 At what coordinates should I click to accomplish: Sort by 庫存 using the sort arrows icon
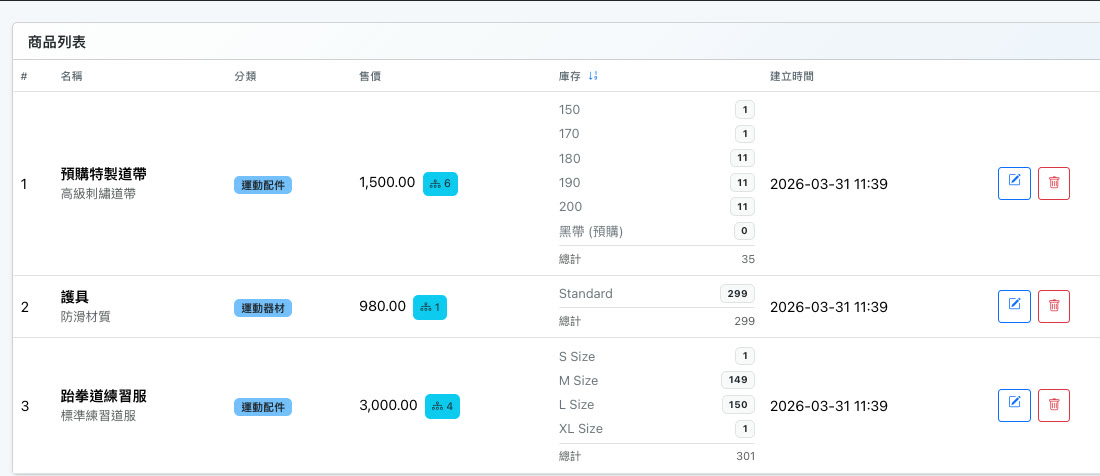[593, 76]
